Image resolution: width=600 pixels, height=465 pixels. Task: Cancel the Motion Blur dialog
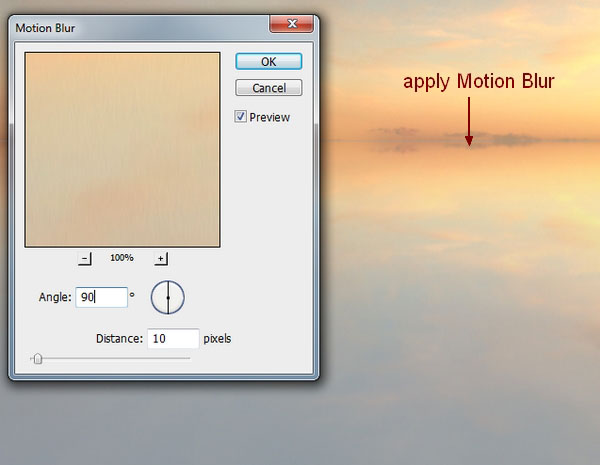click(268, 88)
